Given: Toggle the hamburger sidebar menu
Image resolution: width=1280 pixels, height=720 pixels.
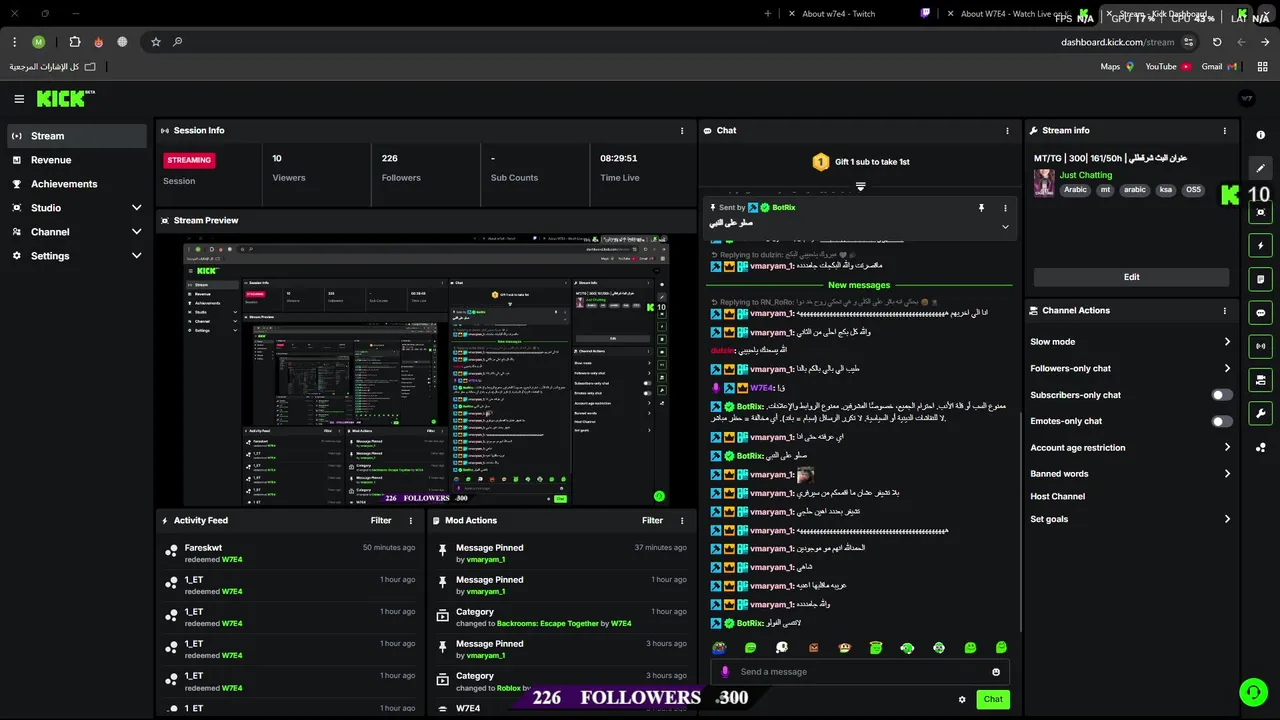Looking at the screenshot, I should pos(19,99).
